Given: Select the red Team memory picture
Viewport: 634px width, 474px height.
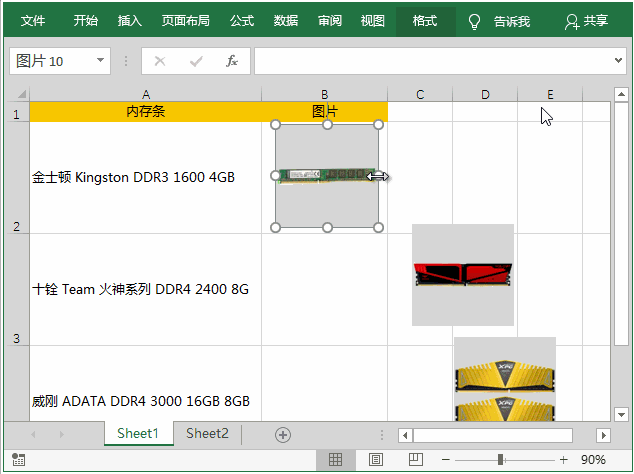Looking at the screenshot, I should [x=463, y=275].
